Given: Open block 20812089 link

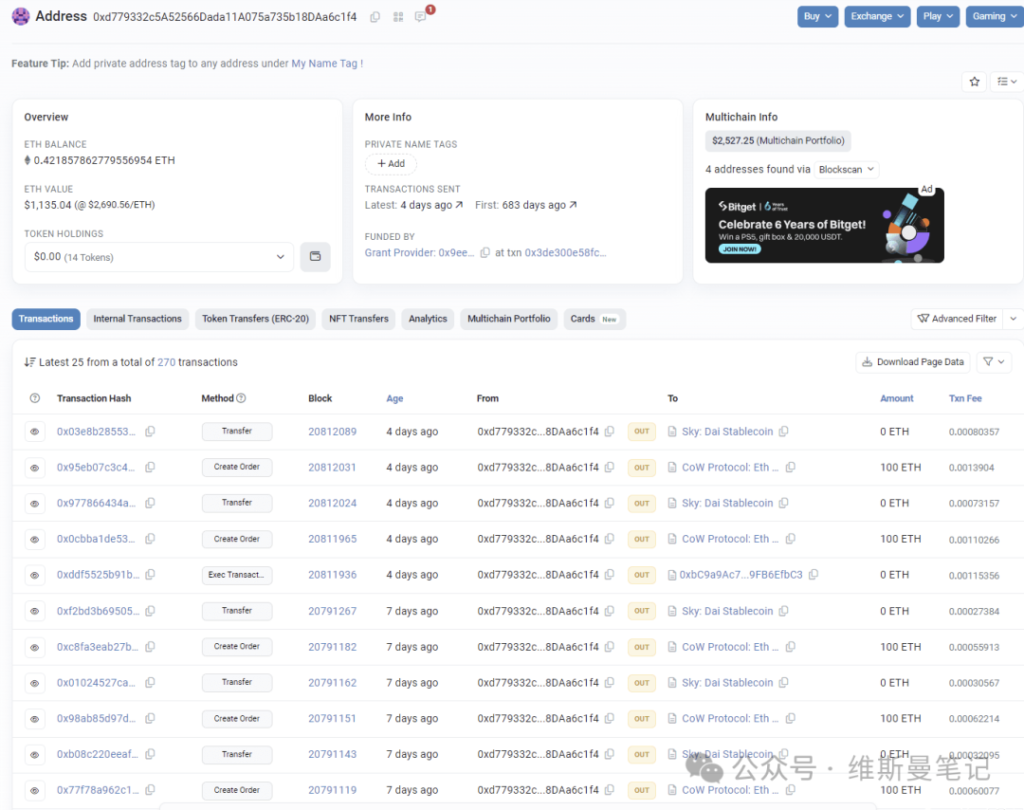Looking at the screenshot, I should point(332,431).
